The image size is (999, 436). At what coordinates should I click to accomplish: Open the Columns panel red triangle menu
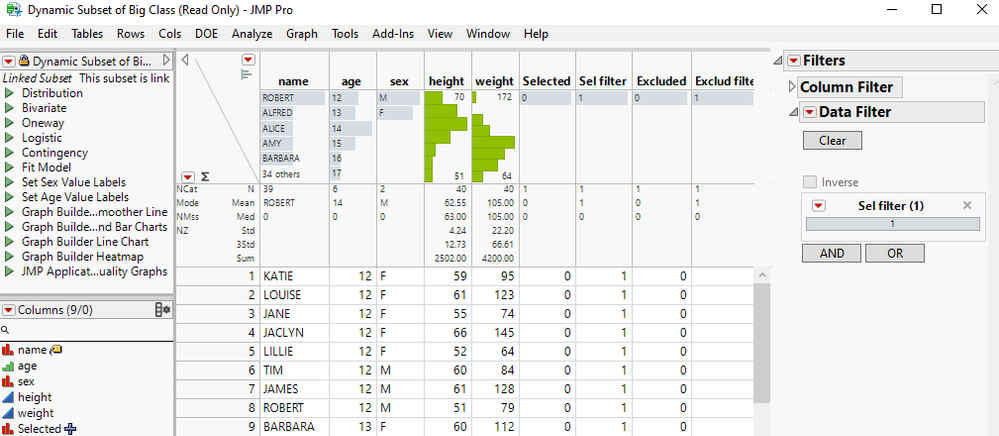point(9,310)
